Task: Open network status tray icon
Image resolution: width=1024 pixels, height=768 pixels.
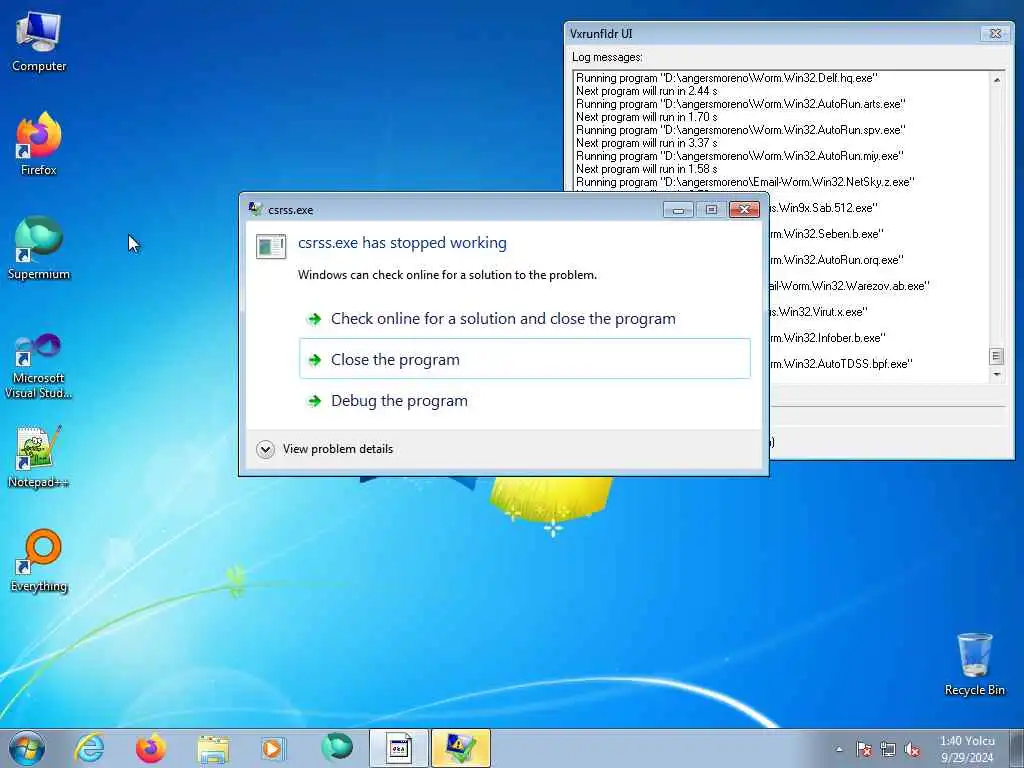Action: pyautogui.click(x=888, y=749)
